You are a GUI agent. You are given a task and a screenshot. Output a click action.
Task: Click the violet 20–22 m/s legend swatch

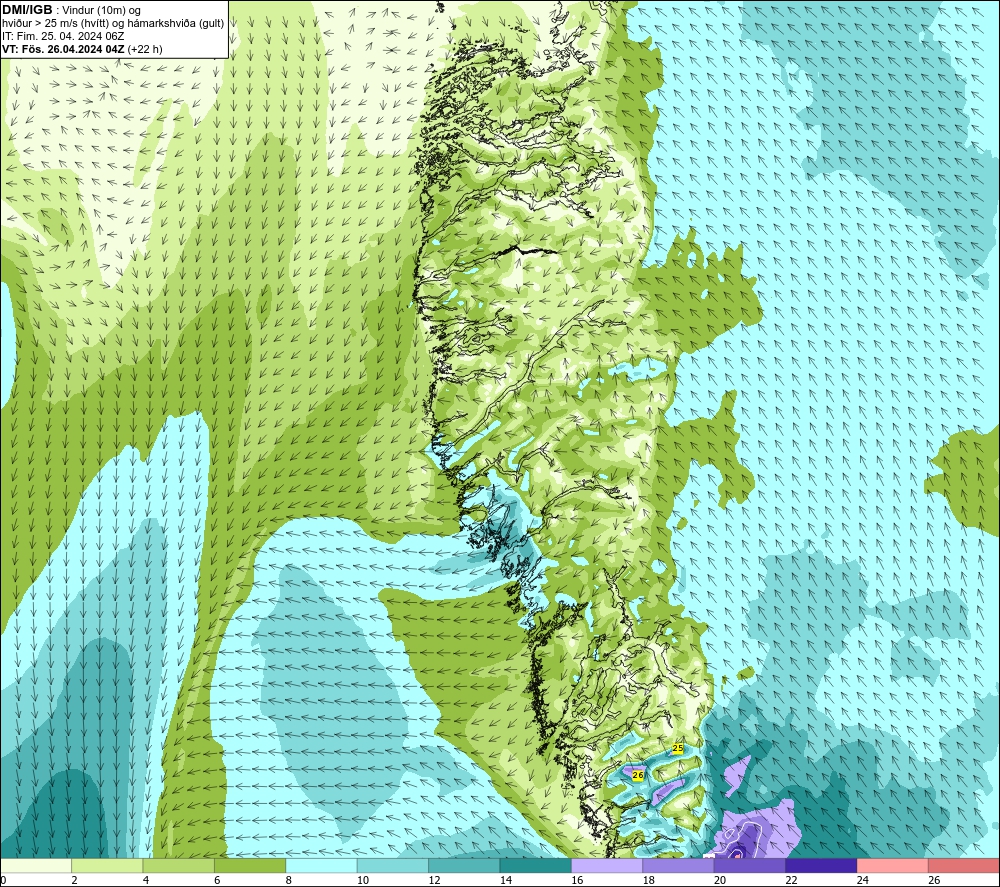750,865
